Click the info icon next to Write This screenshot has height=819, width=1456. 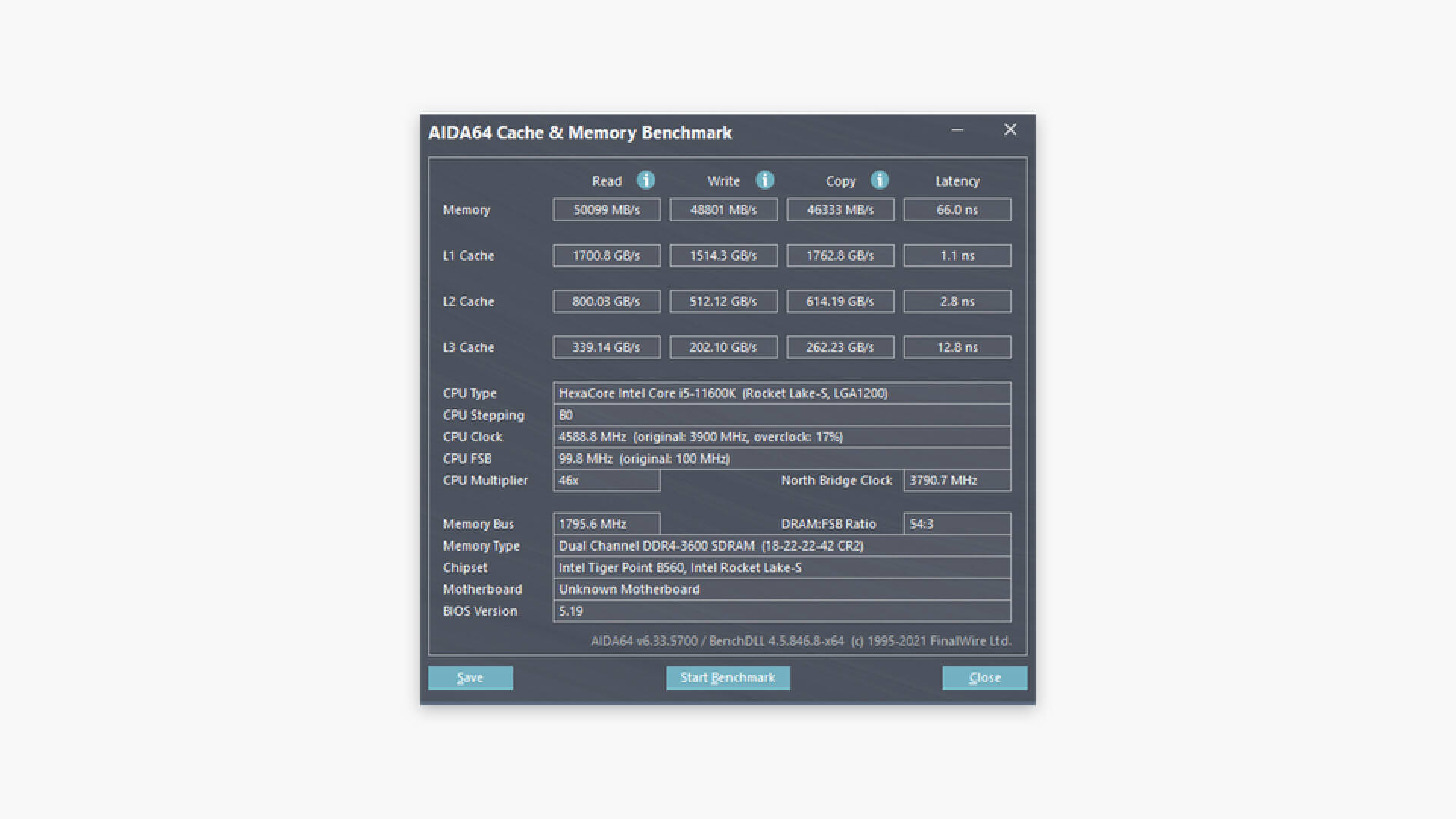(x=764, y=180)
